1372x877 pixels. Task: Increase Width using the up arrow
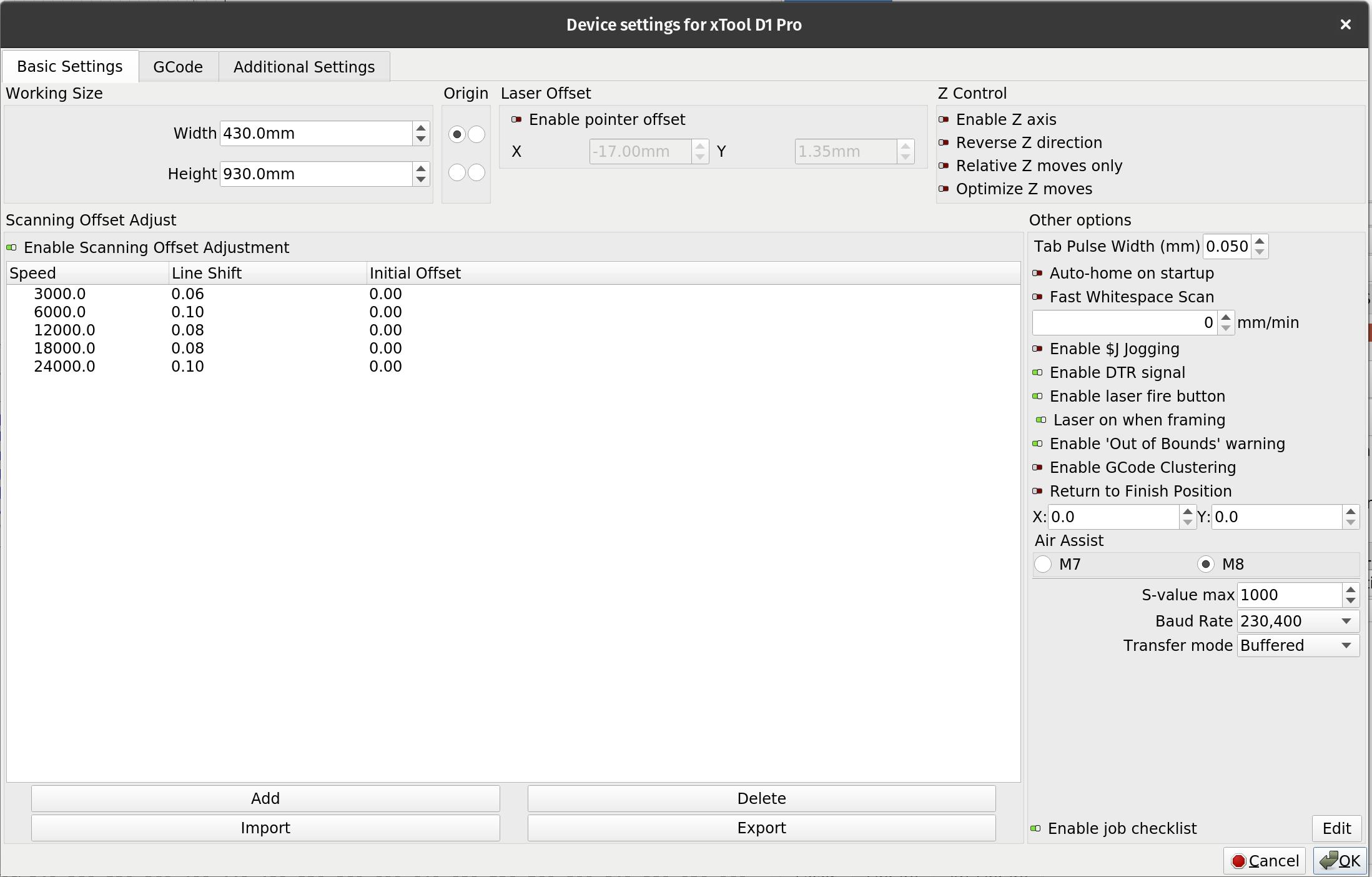click(421, 128)
